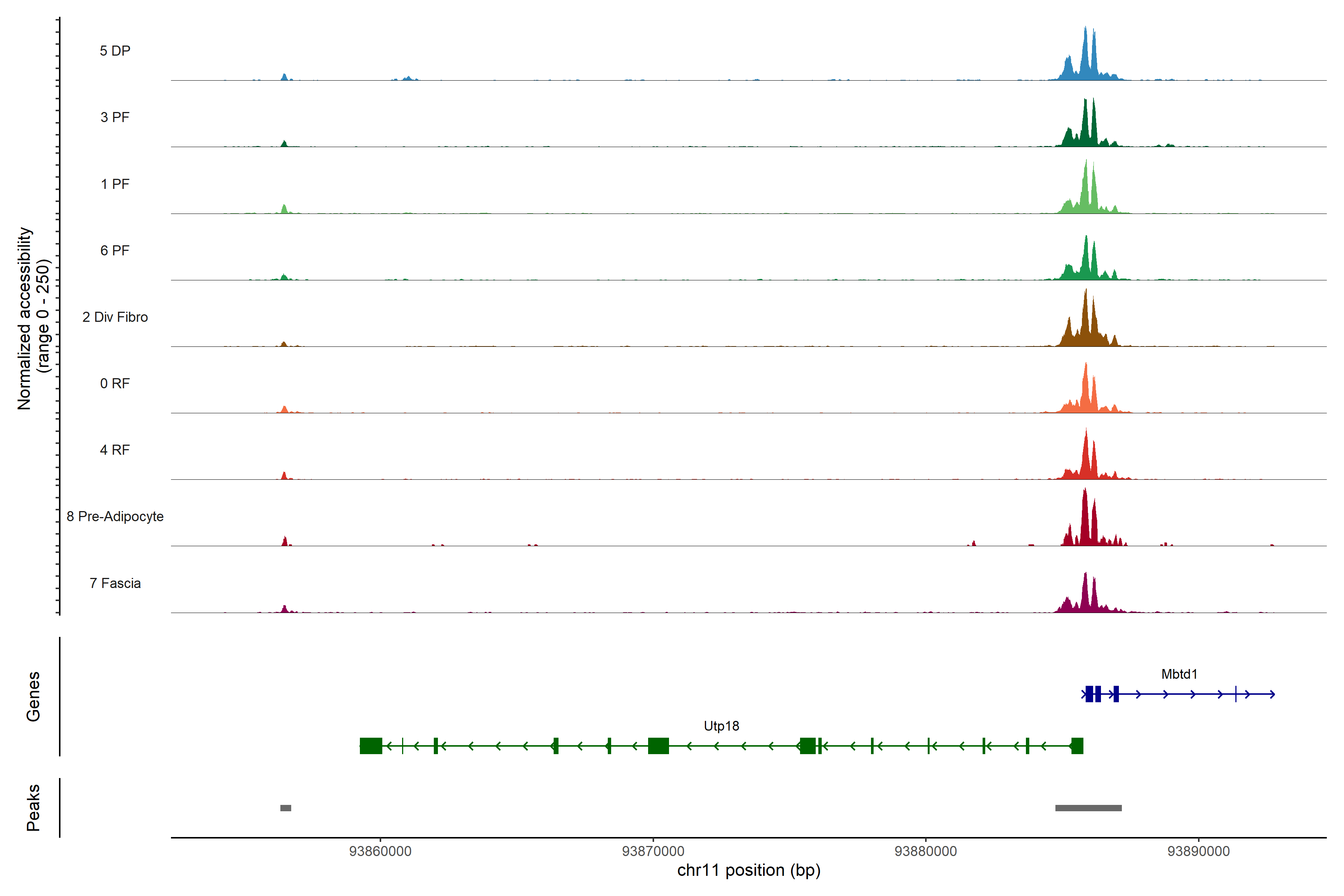Click the 93860000 axis tick label
Screen dimensions: 1344x896
click(x=380, y=852)
